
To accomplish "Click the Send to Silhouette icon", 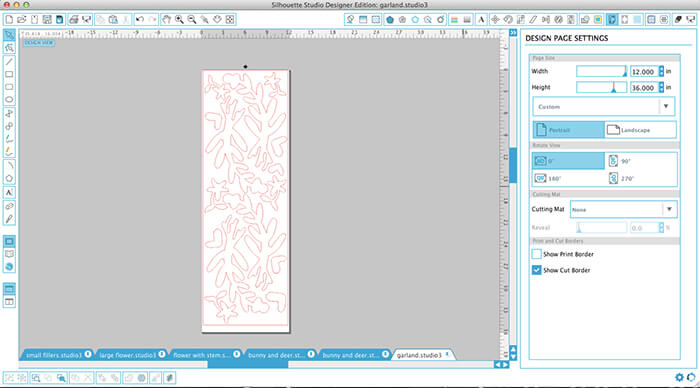I will coord(86,20).
